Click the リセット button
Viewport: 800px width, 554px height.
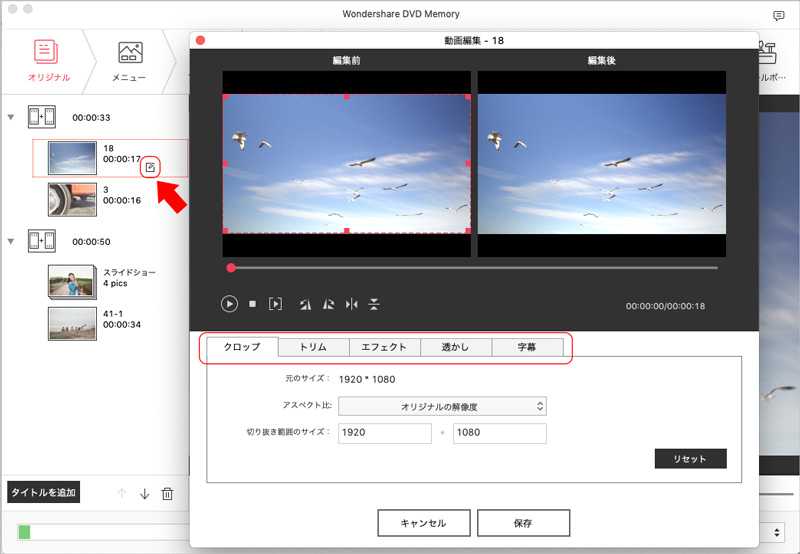coord(690,459)
